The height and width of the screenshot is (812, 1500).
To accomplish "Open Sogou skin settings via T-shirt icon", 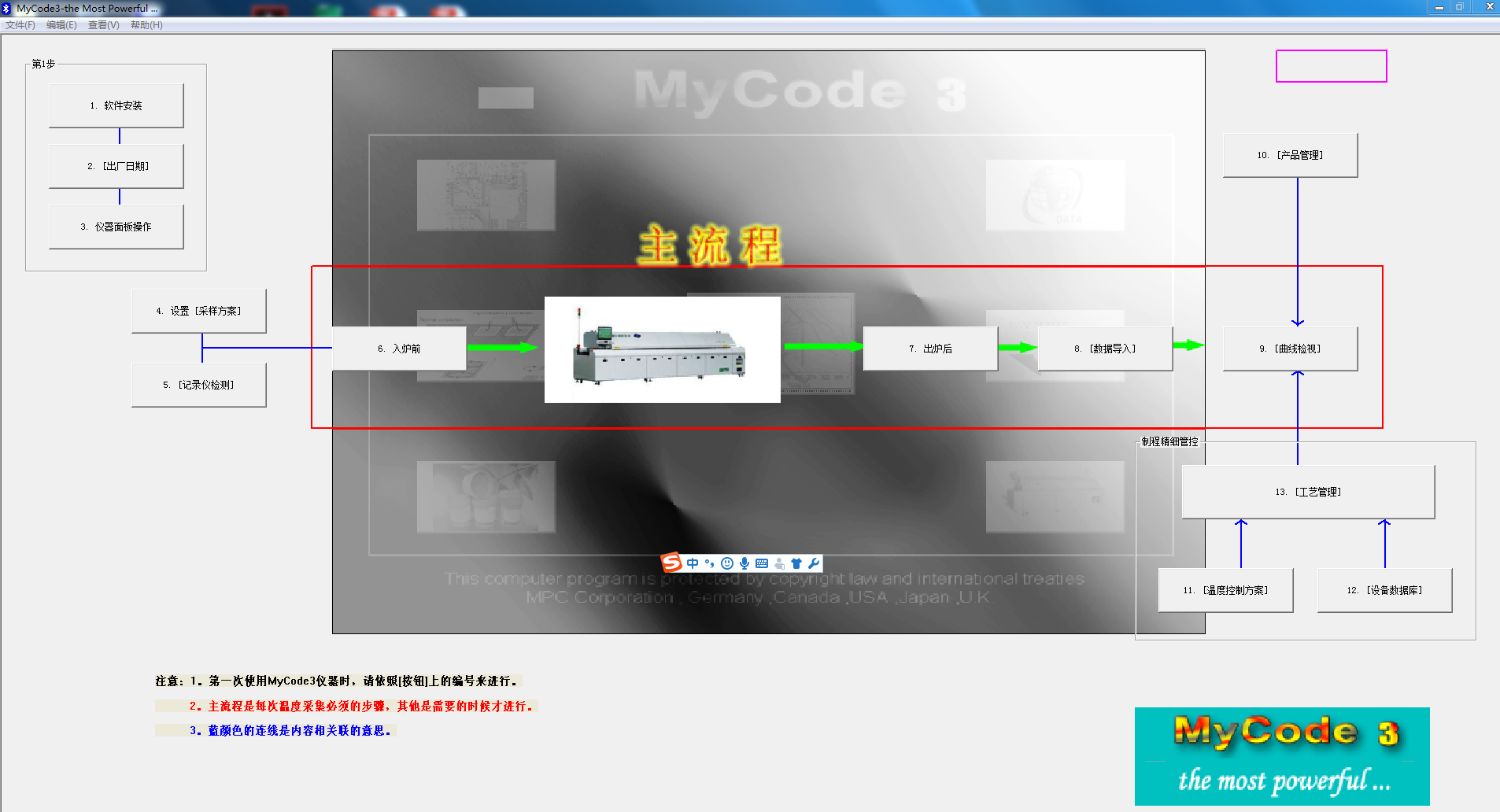I will click(796, 562).
